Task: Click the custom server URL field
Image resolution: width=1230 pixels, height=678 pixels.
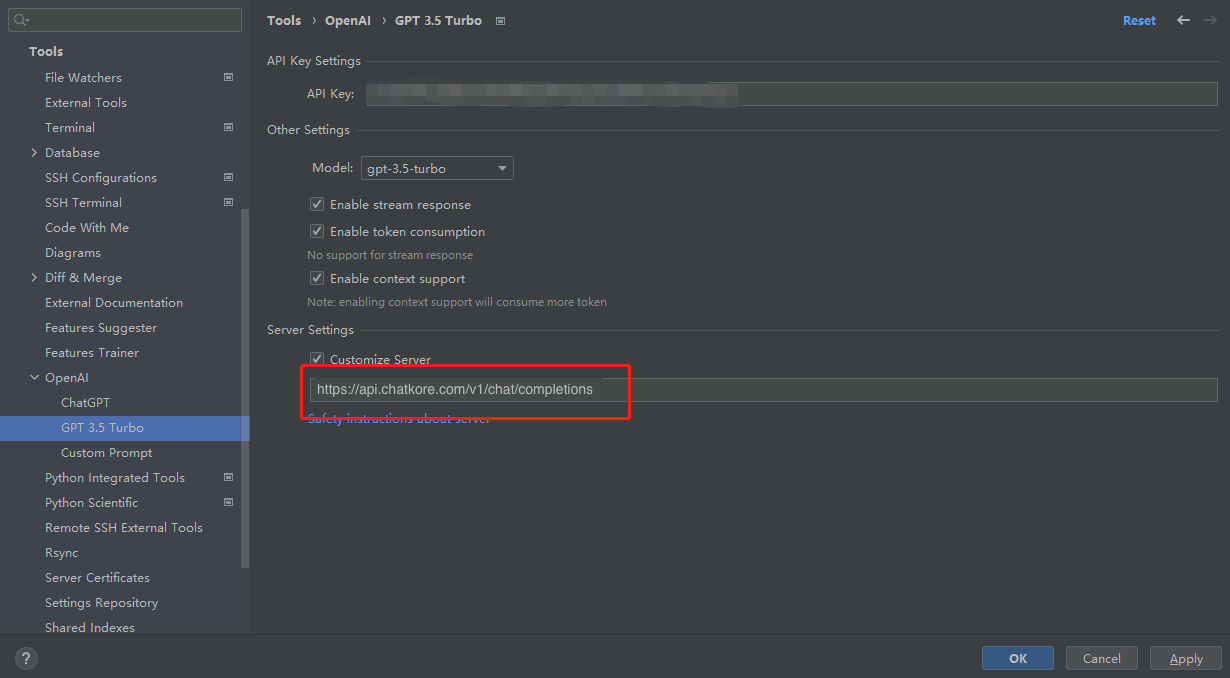Action: (x=762, y=389)
